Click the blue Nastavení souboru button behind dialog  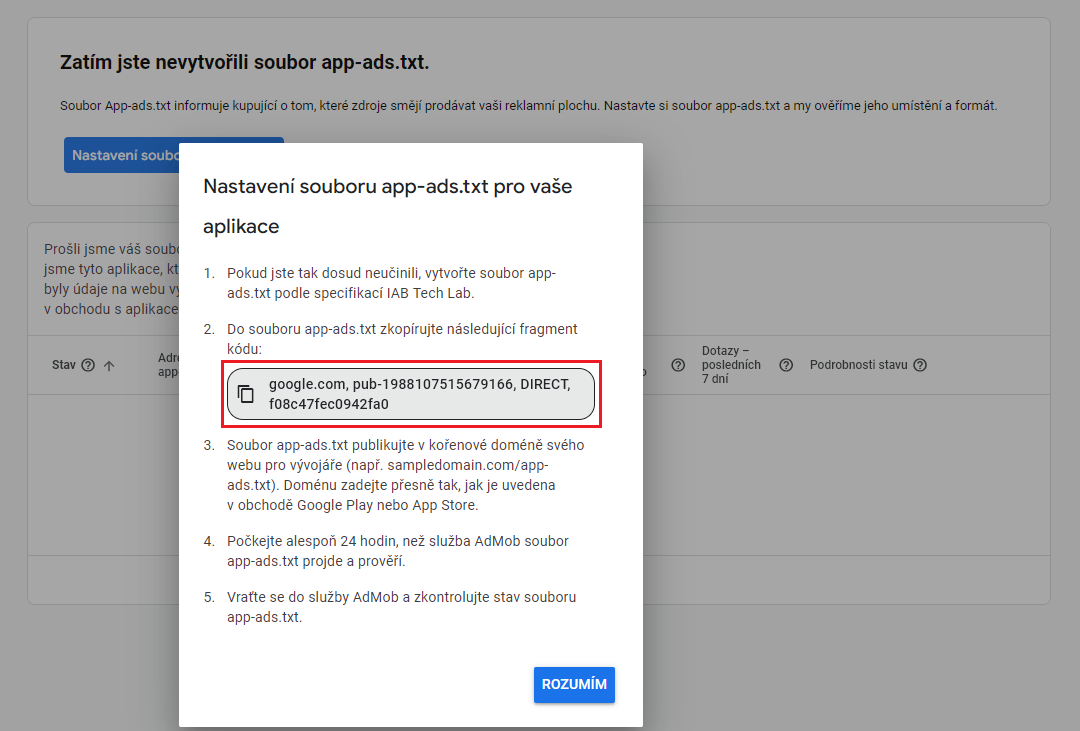[120, 155]
